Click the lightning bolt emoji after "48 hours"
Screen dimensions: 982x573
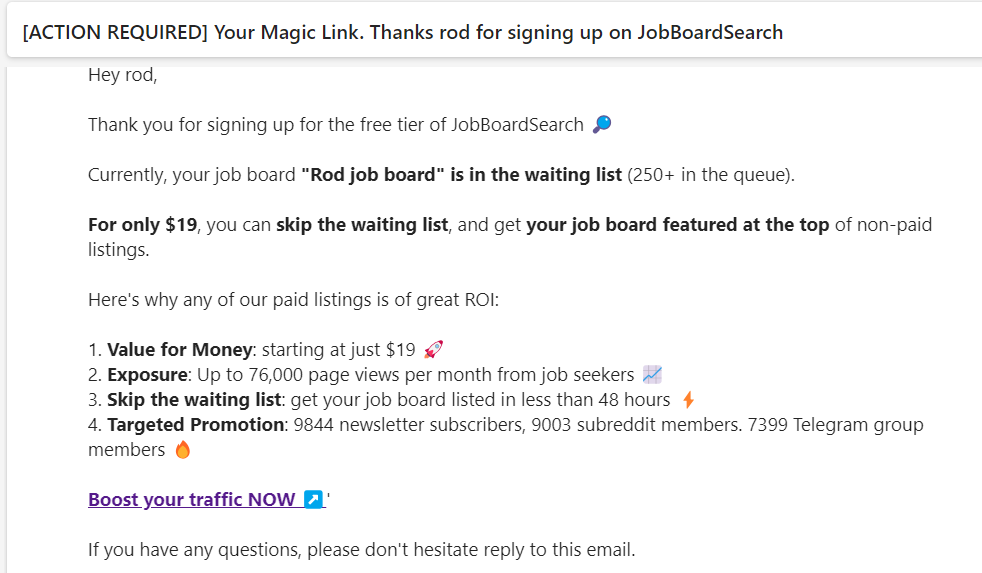pos(688,400)
